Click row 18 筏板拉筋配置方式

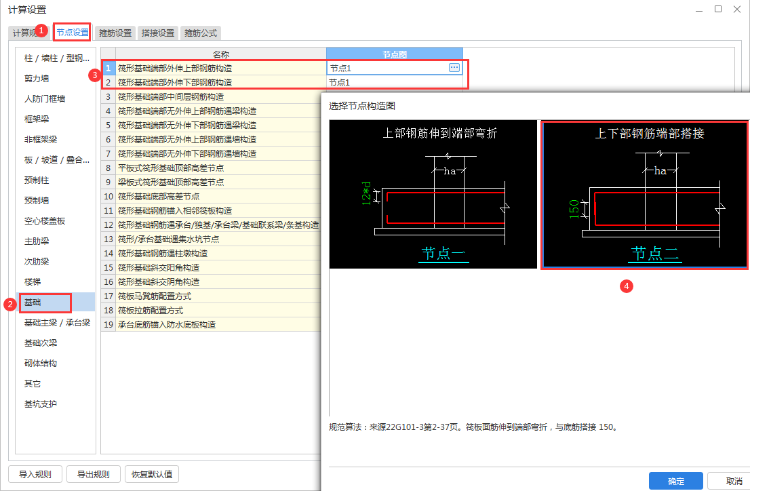pyautogui.click(x=218, y=310)
